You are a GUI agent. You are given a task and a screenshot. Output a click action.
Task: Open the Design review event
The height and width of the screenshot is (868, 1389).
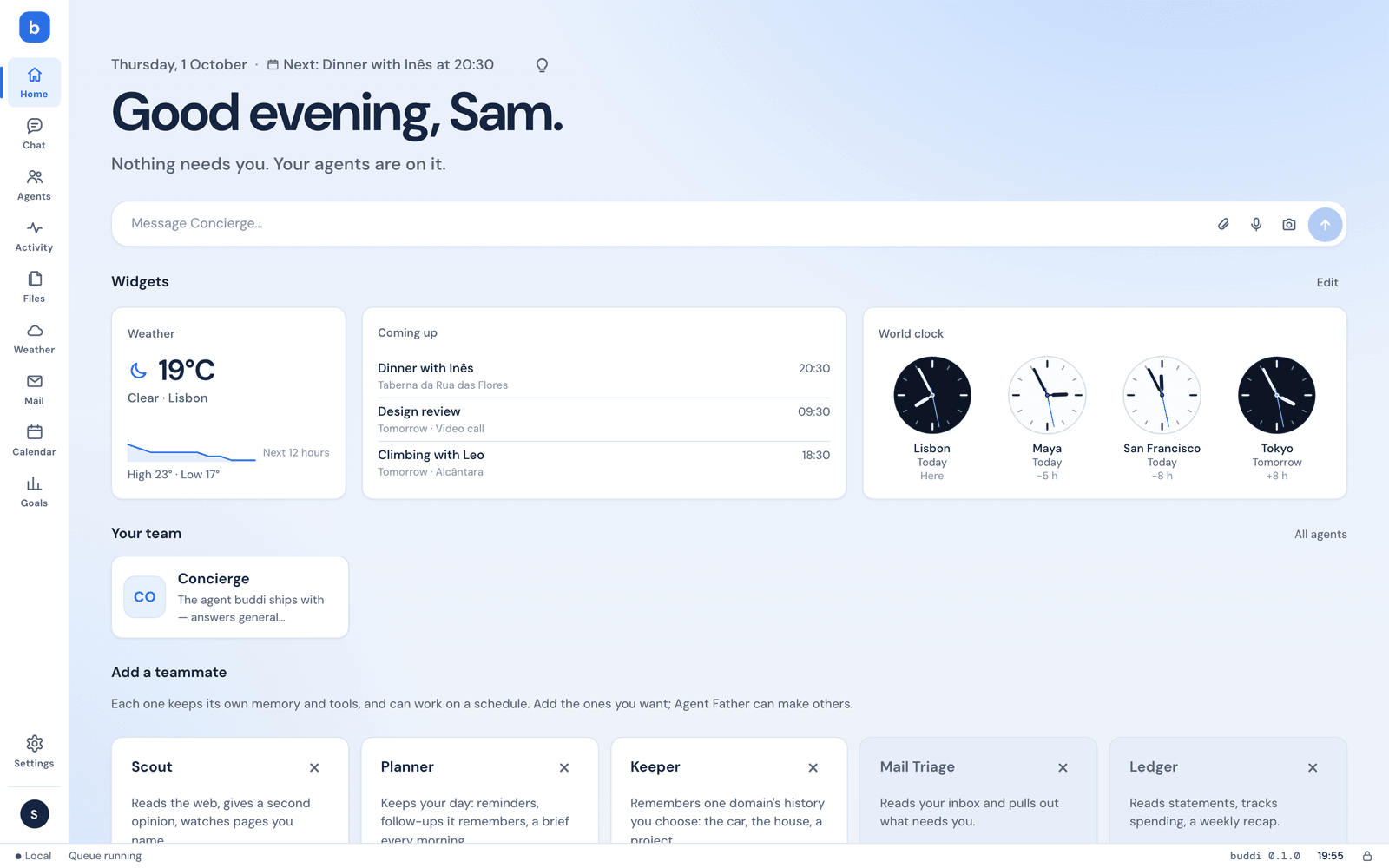603,419
